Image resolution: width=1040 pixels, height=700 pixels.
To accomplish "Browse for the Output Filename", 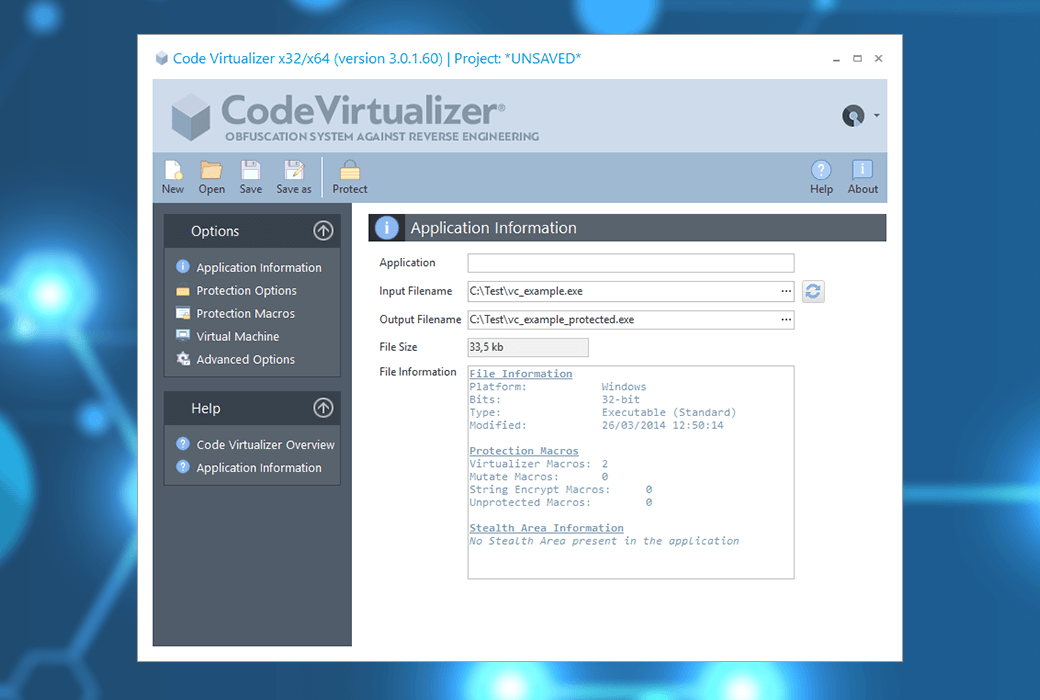I will coord(785,319).
